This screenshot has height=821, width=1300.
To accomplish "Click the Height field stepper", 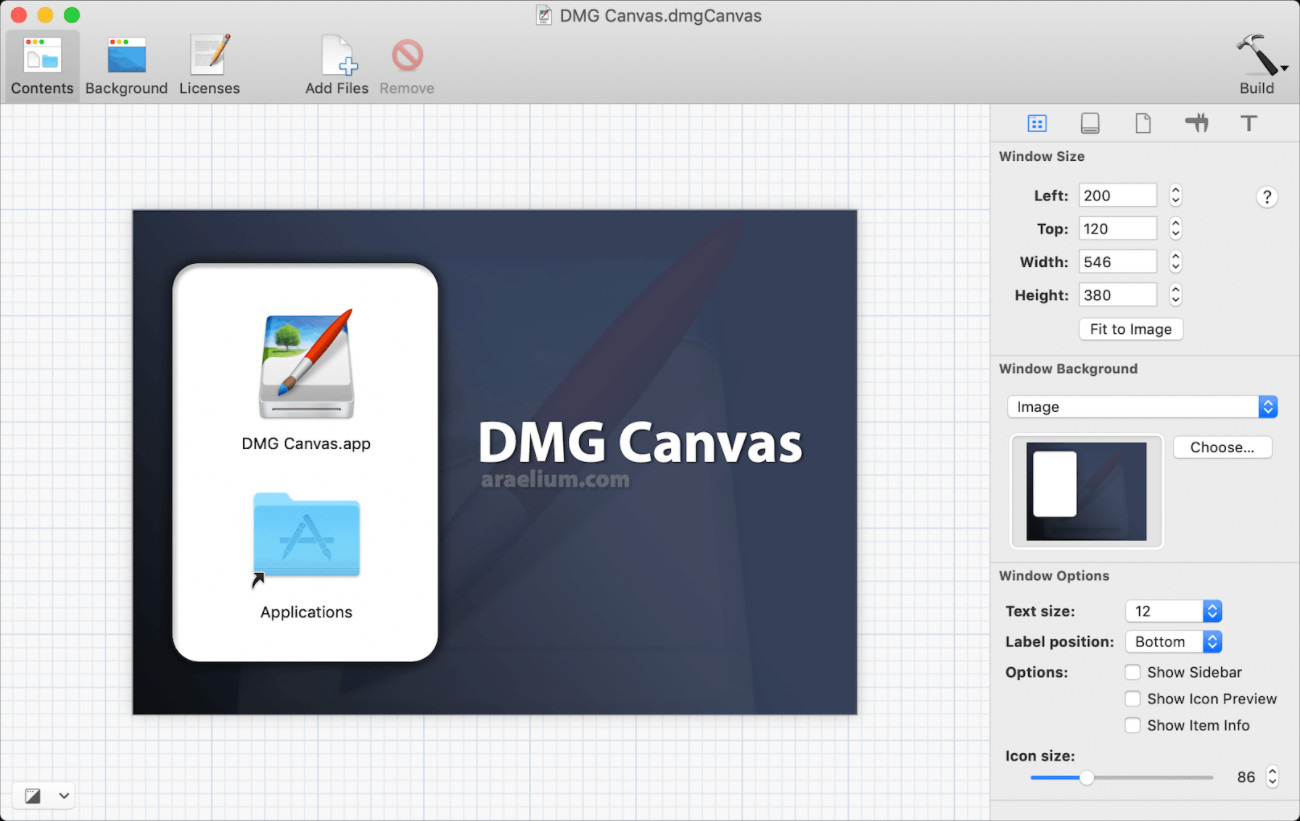I will coord(1176,295).
